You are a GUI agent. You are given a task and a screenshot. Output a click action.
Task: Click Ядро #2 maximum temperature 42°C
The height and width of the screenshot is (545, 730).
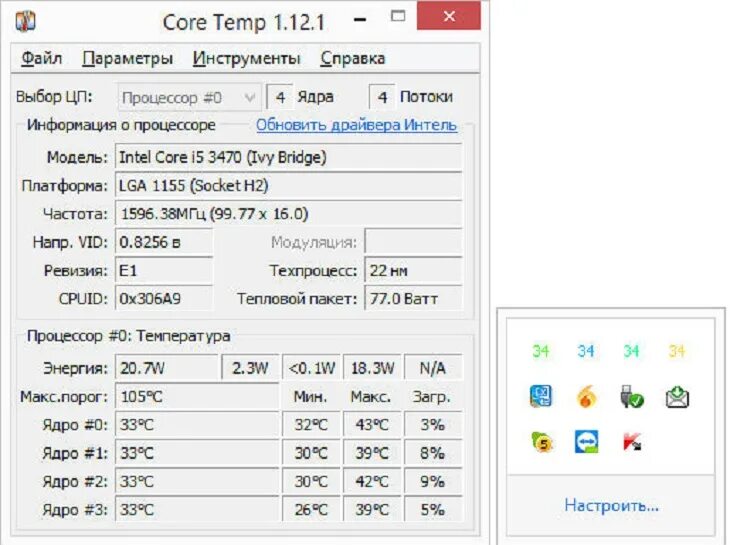click(x=372, y=482)
